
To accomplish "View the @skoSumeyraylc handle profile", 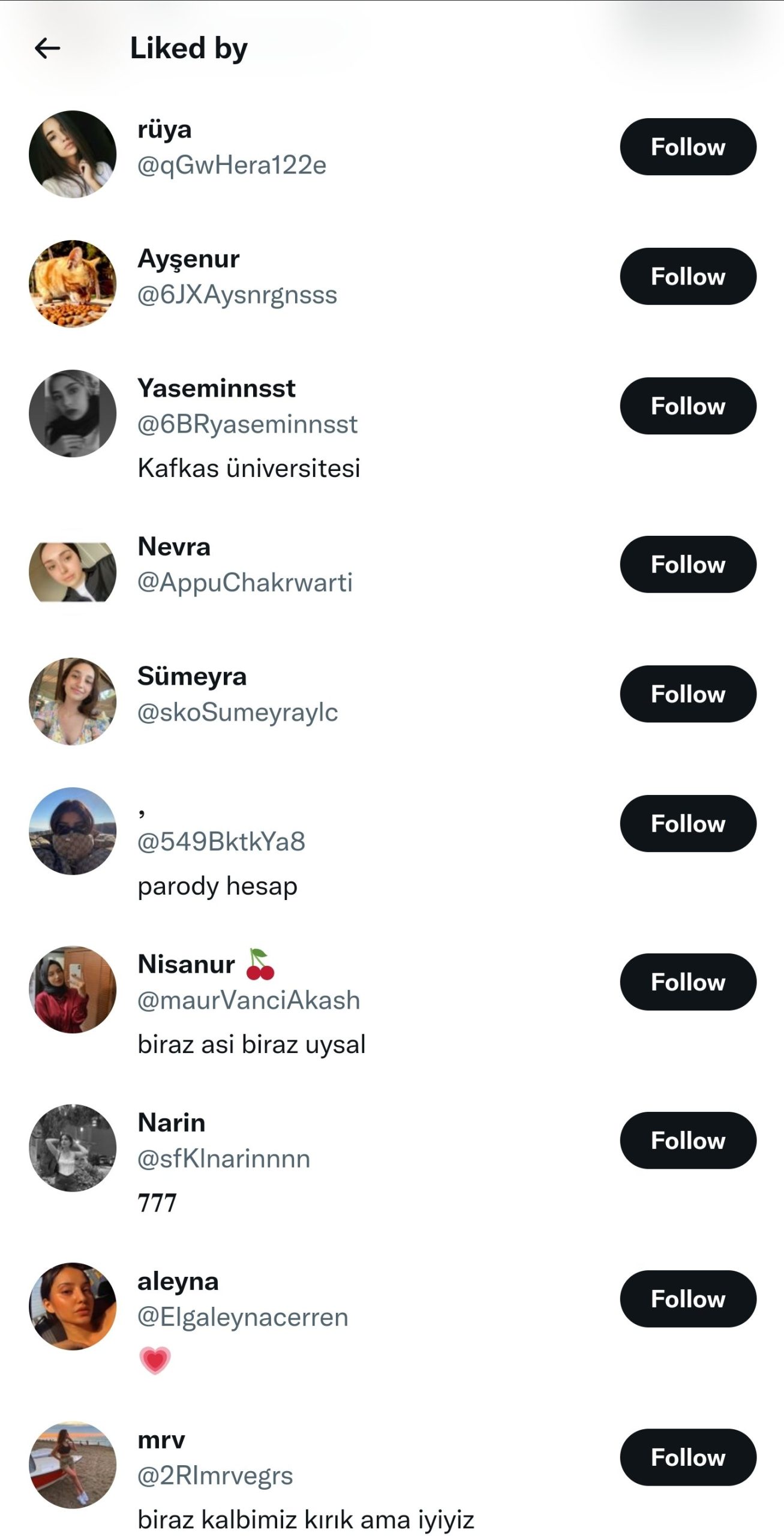I will [238, 713].
